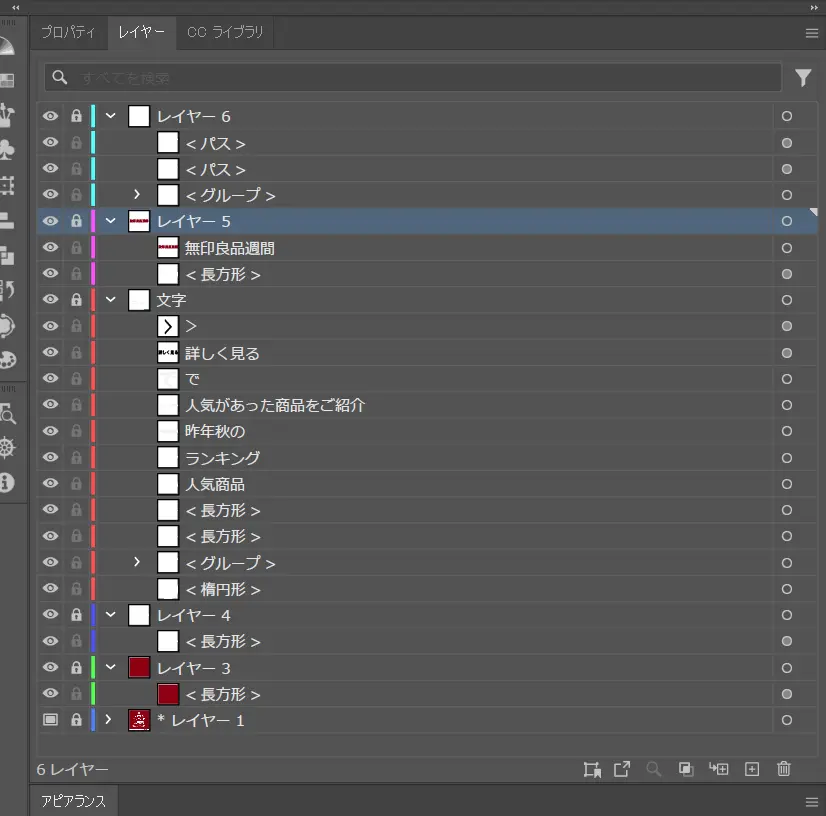Switch to the プロパティ tab

point(68,32)
